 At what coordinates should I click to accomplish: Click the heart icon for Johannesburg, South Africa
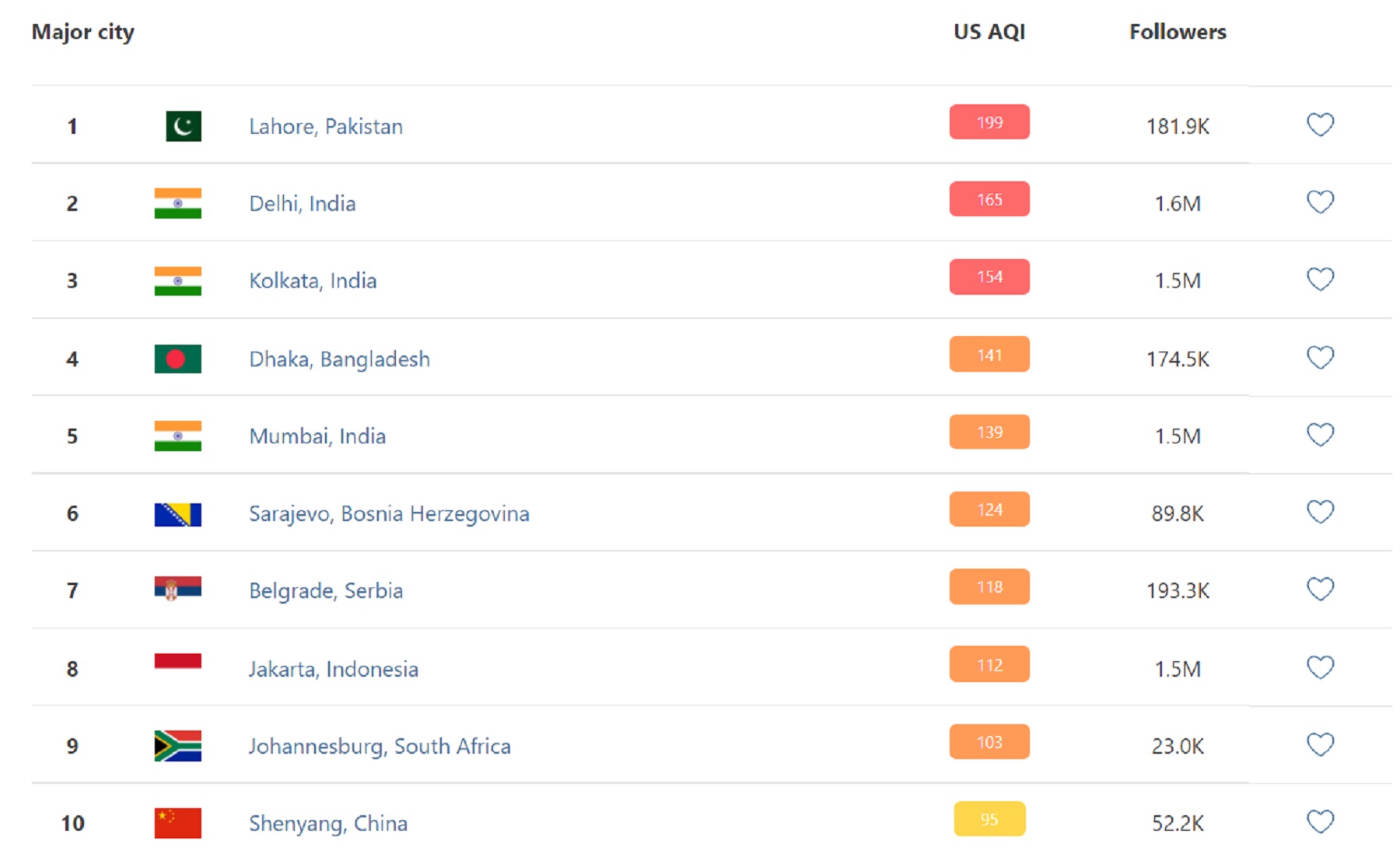[1320, 744]
